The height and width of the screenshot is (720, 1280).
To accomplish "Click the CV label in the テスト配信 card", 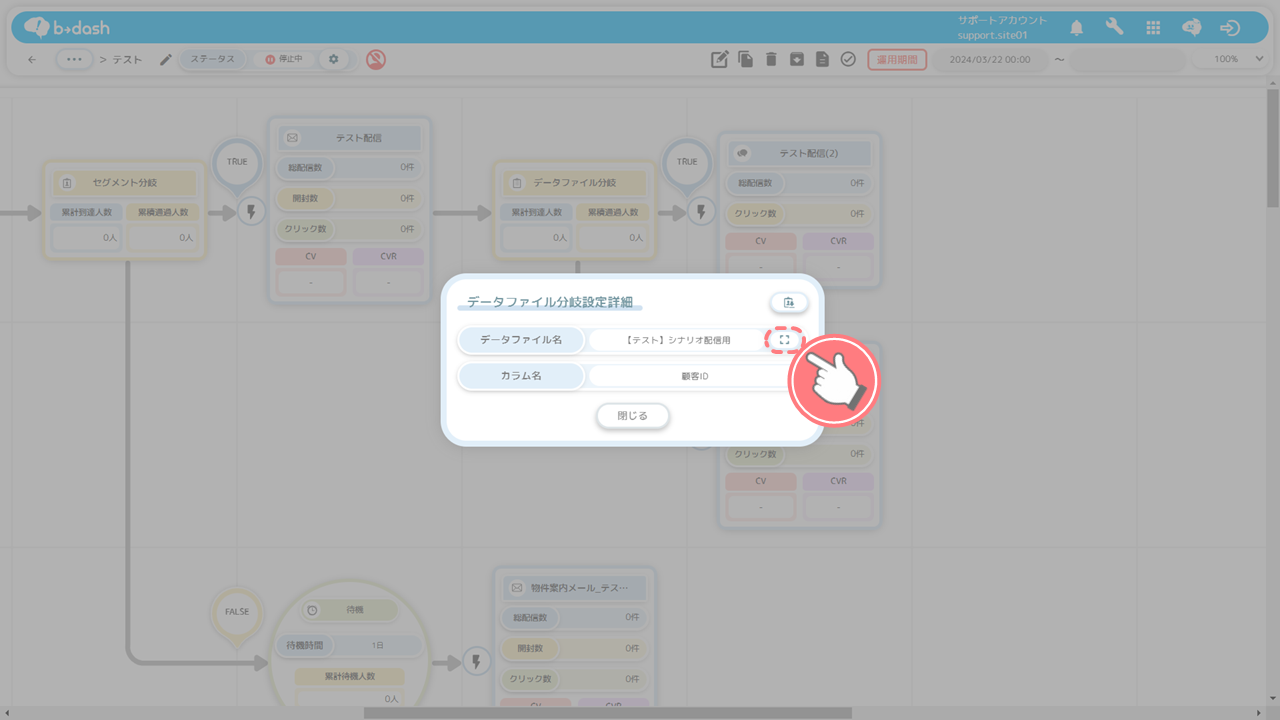I will point(311,257).
